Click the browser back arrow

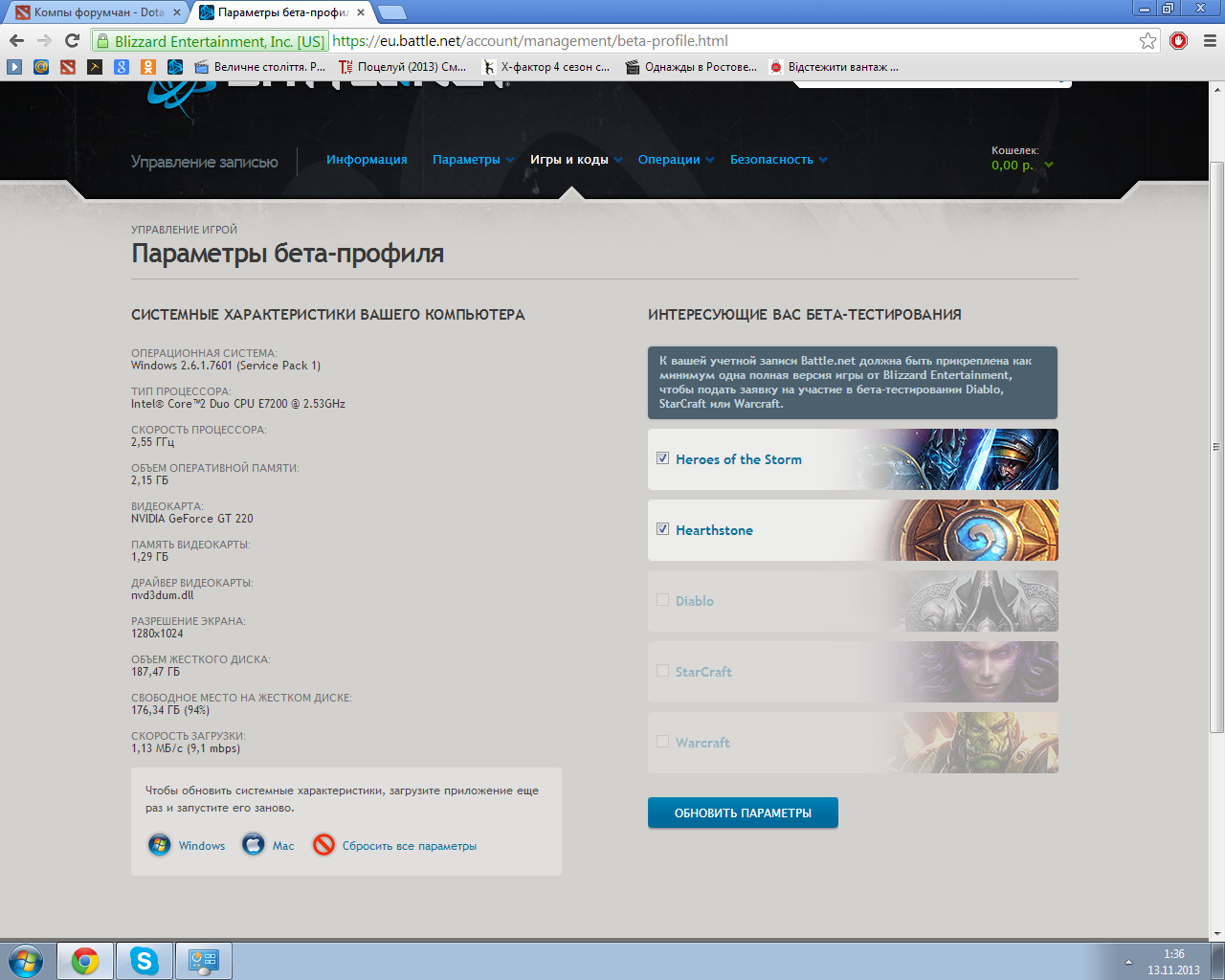pos(16,40)
